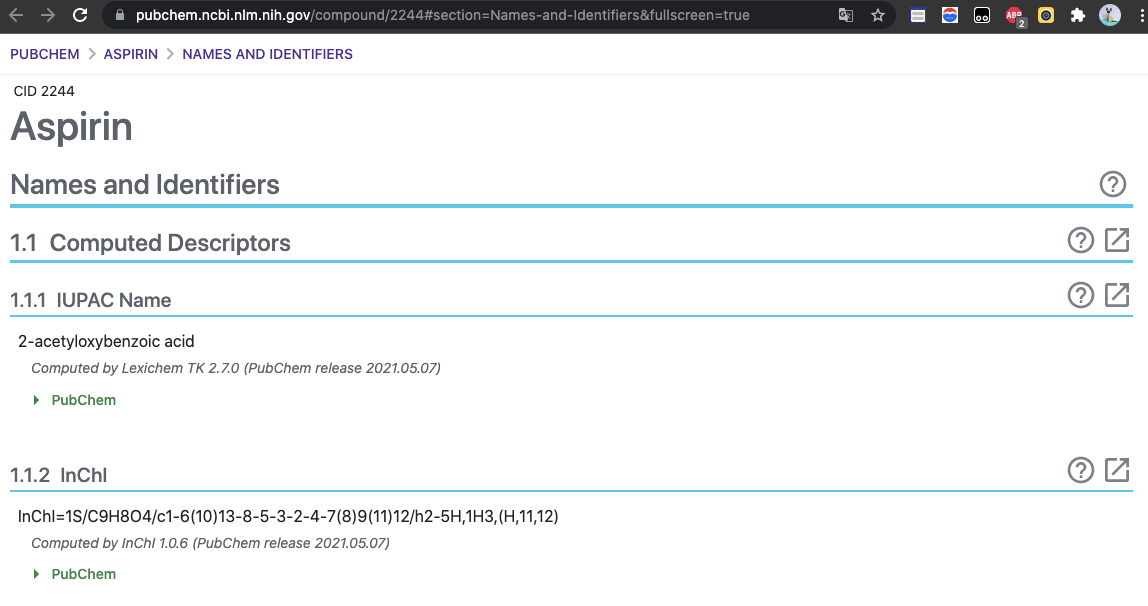Go to the PUBCHEM breadcrumb link
Screen dimensions: 1148x606
pyautogui.click(x=44, y=54)
